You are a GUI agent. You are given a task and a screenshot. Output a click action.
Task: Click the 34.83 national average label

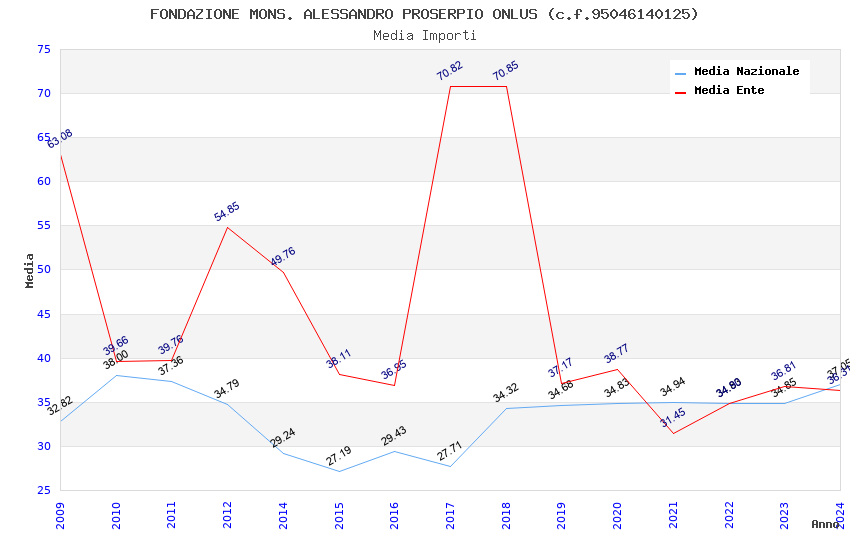(x=616, y=388)
